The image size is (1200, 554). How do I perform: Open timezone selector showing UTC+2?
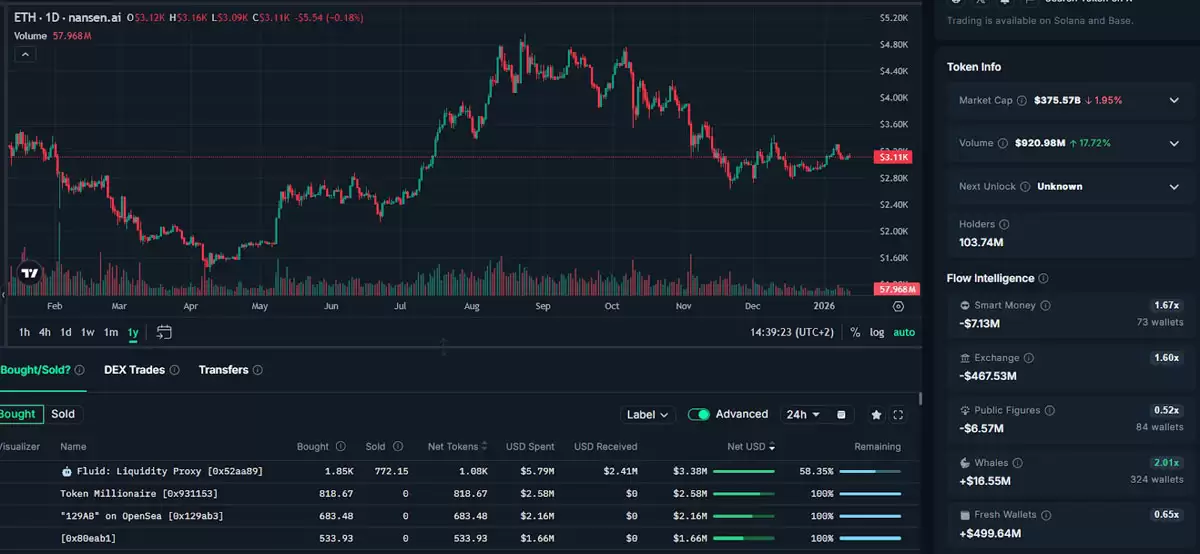[794, 332]
